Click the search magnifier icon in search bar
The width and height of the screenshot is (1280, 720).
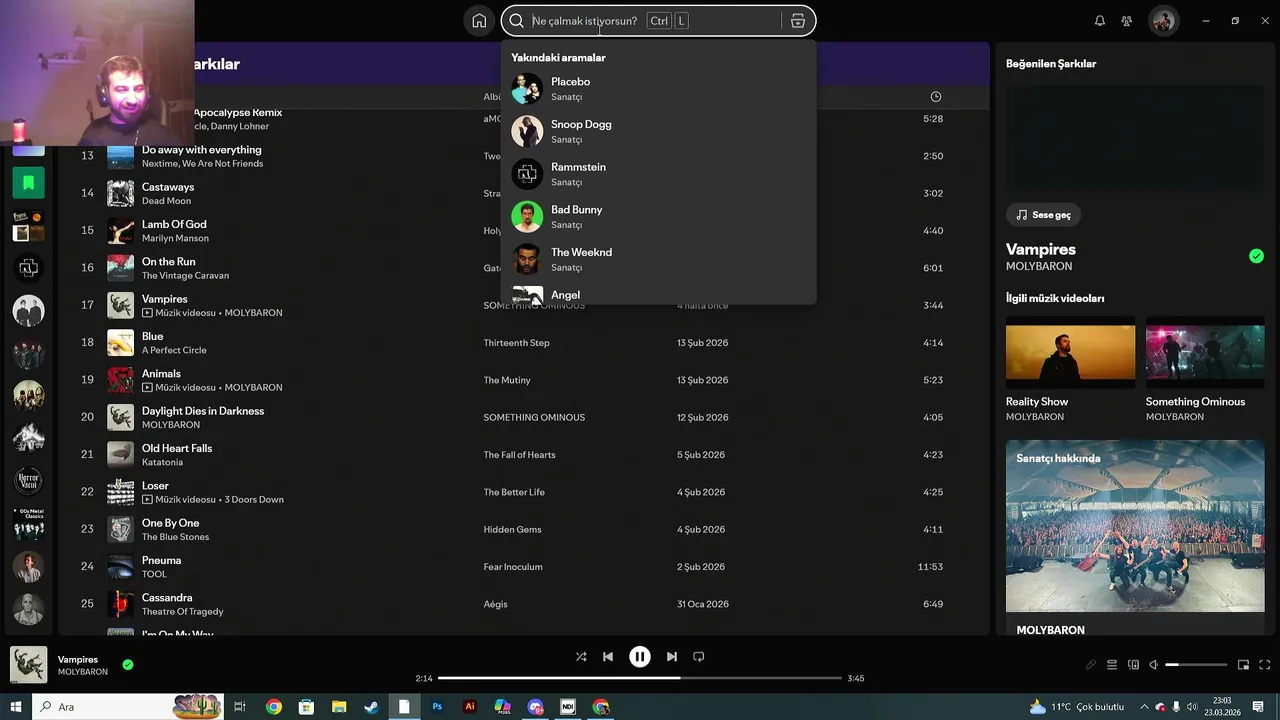point(516,21)
